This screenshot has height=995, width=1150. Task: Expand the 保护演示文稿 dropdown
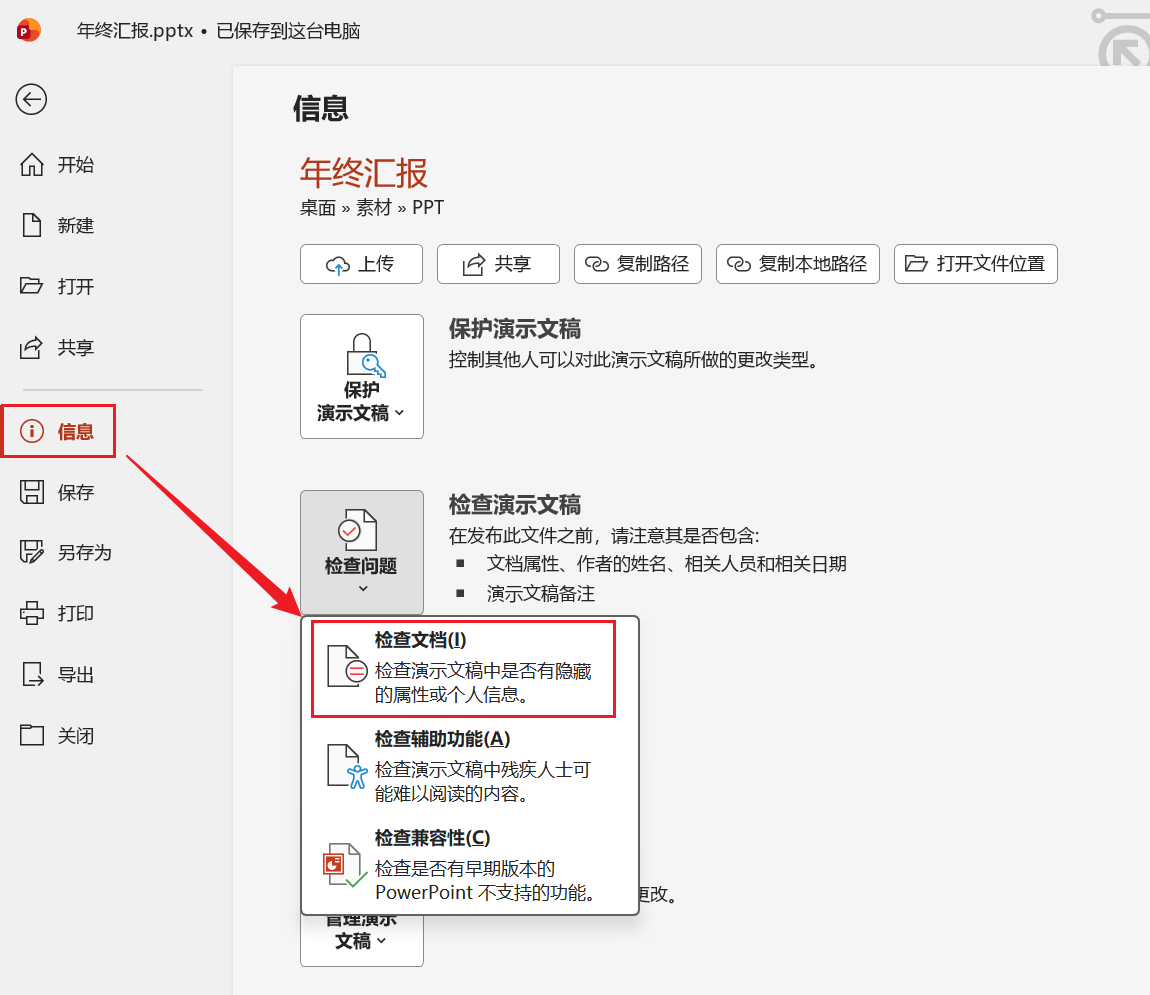(x=361, y=377)
